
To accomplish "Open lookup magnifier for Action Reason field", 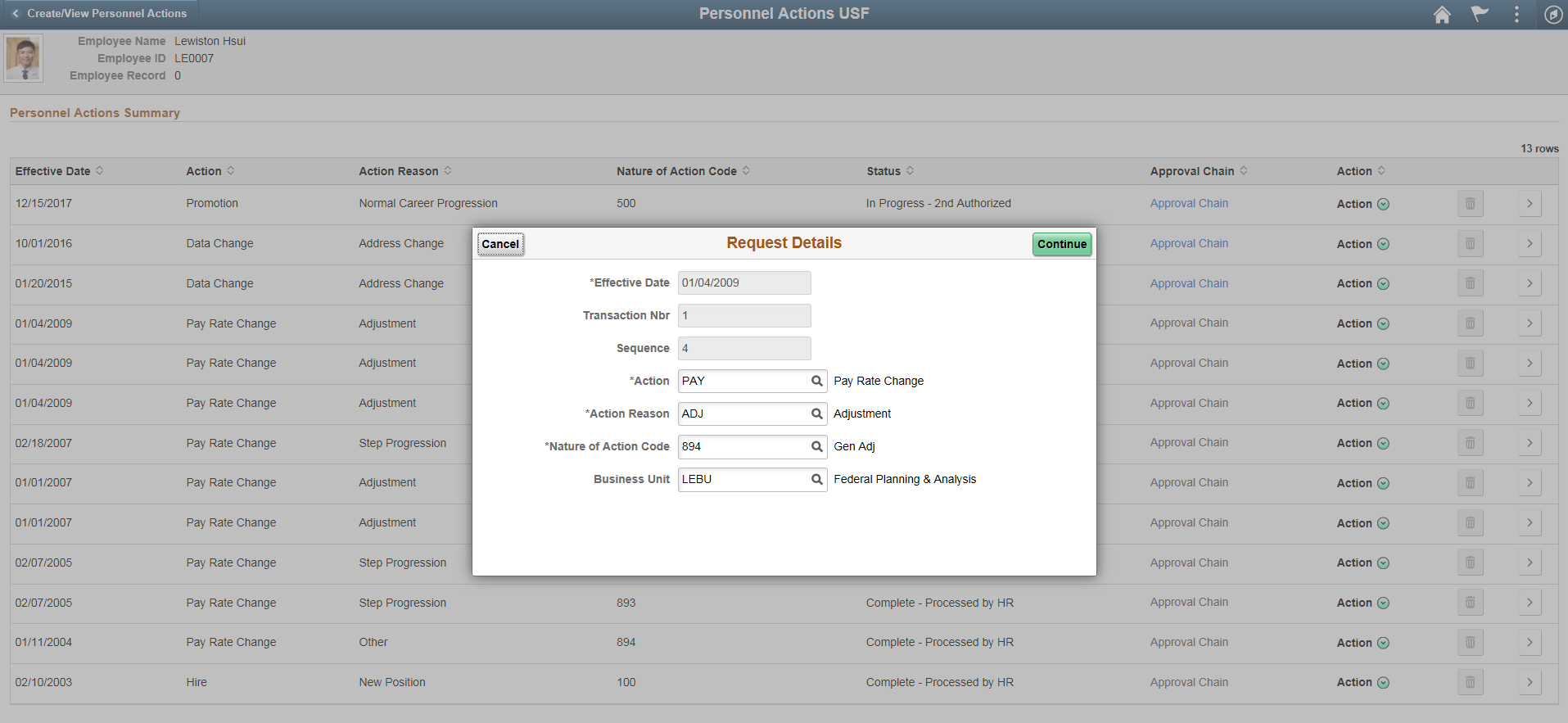I will click(816, 413).
